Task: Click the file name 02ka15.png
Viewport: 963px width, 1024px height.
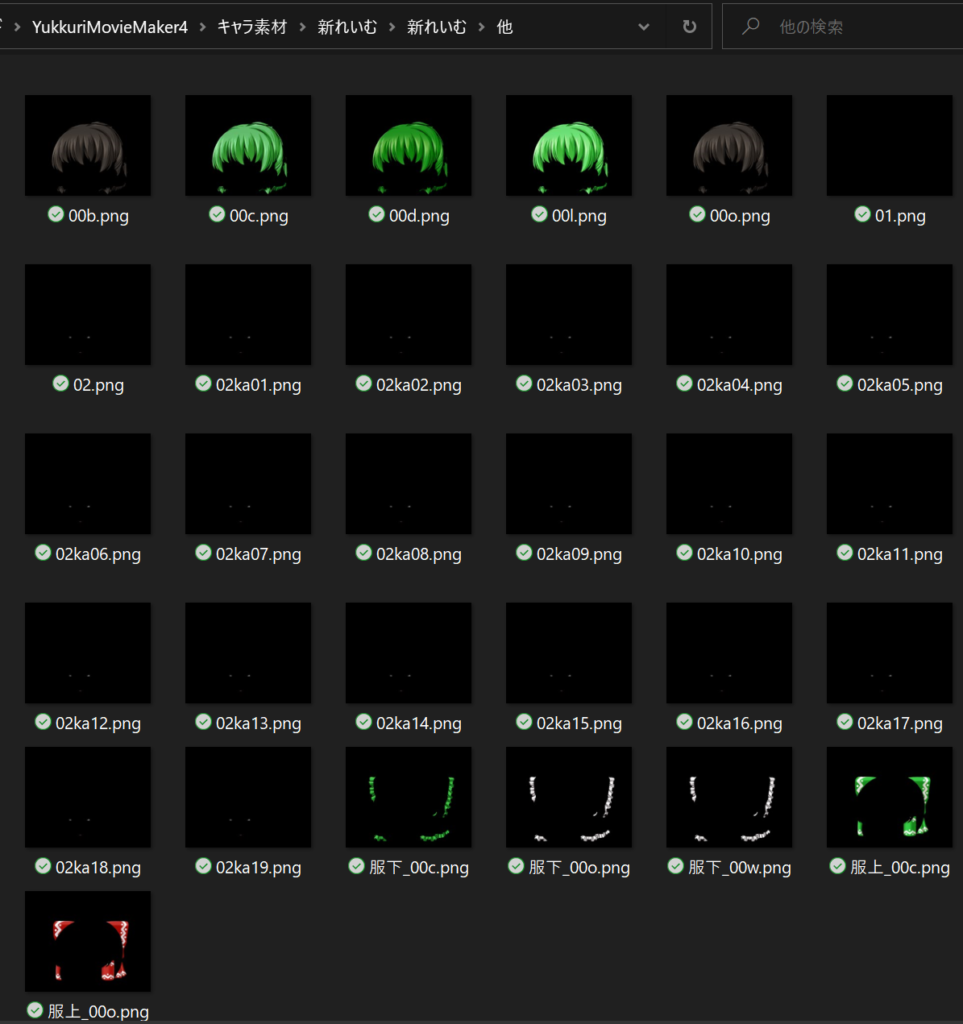Action: 579,724
